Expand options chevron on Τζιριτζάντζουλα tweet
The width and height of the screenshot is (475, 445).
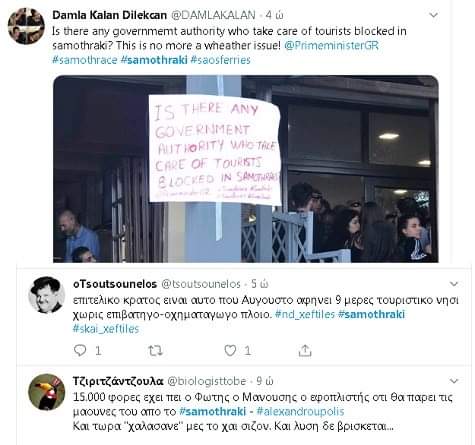(454, 381)
